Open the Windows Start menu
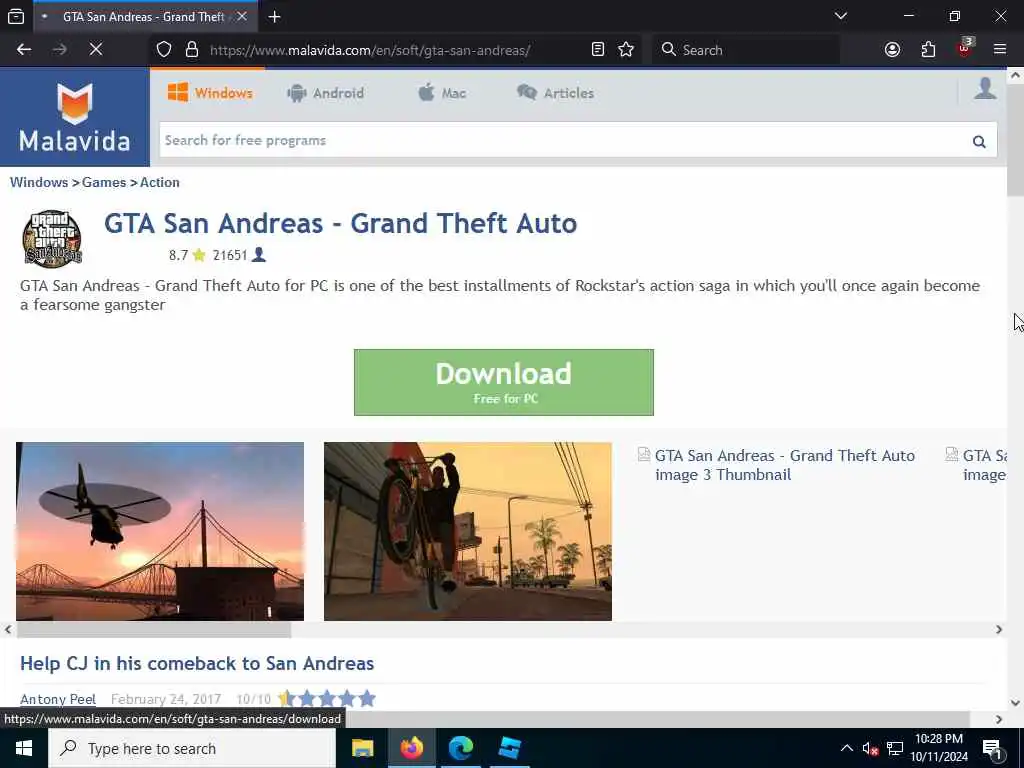Viewport: 1024px width, 768px height. (24, 748)
